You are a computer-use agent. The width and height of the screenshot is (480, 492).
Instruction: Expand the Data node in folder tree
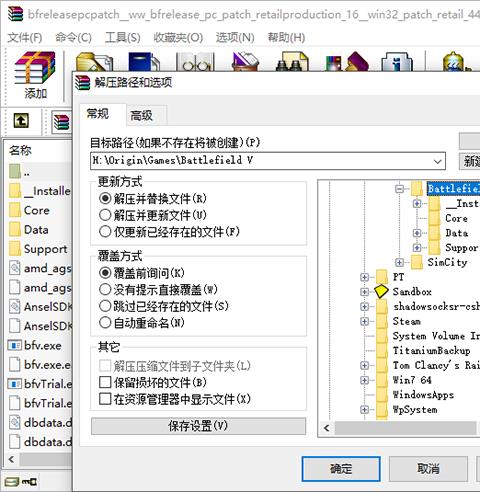417,233
